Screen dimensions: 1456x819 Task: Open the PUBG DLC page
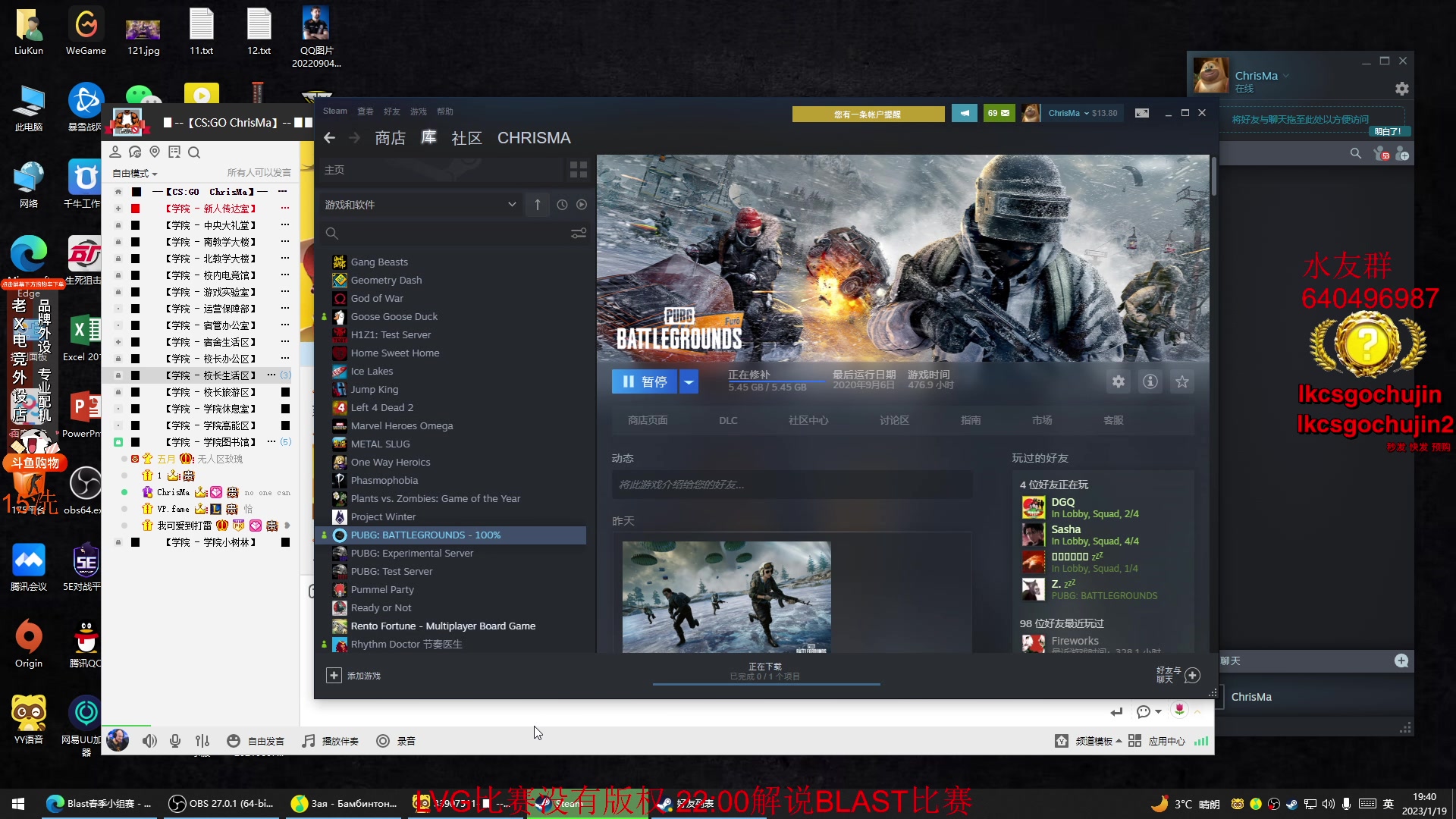point(728,420)
